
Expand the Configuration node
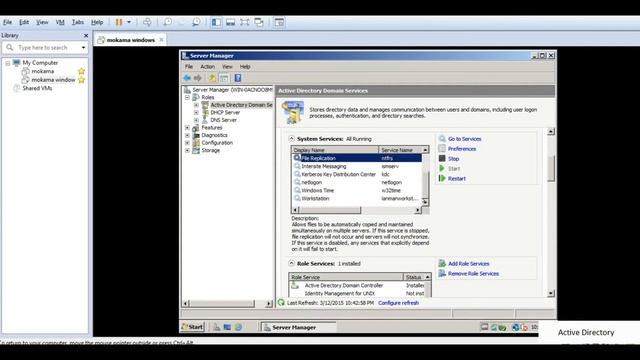(187, 143)
